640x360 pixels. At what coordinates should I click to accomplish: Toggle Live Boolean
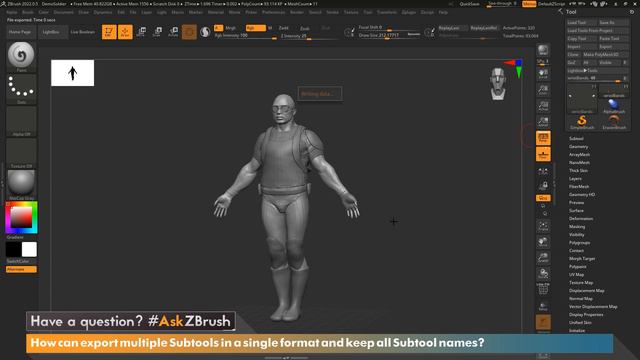(x=82, y=32)
